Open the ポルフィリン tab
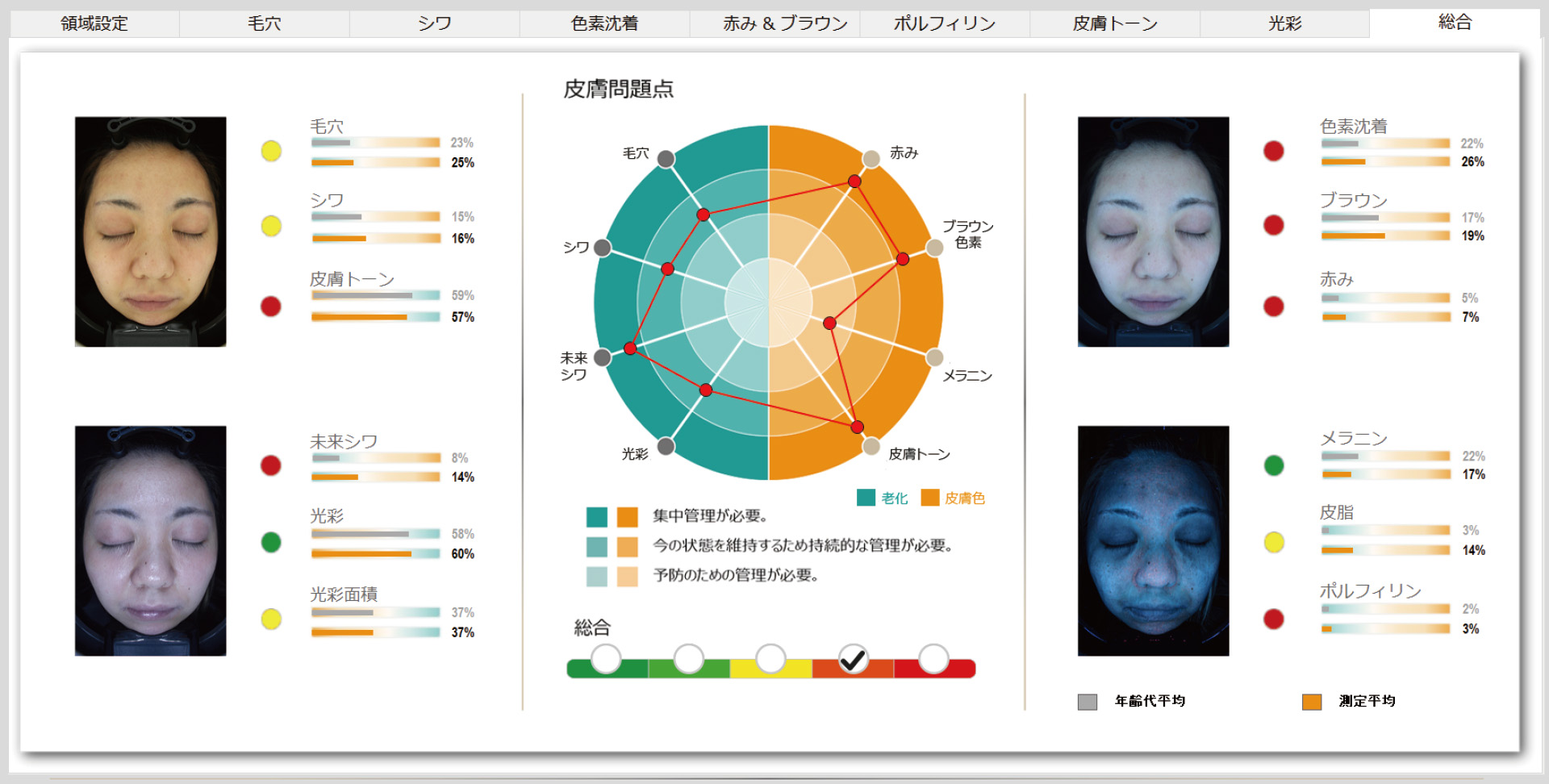This screenshot has width=1549, height=784. pos(944,23)
